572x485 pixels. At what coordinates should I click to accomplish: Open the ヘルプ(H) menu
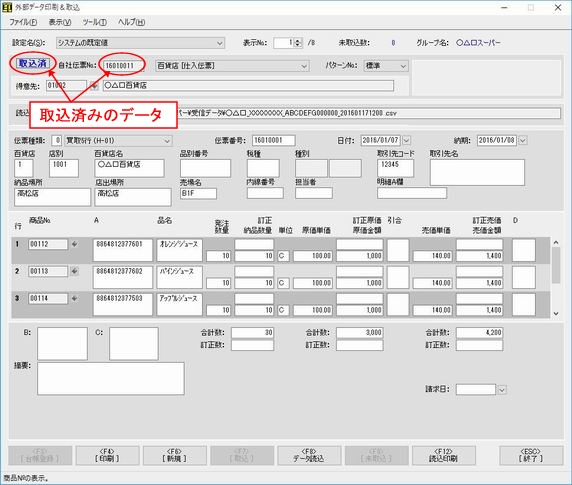(x=131, y=22)
